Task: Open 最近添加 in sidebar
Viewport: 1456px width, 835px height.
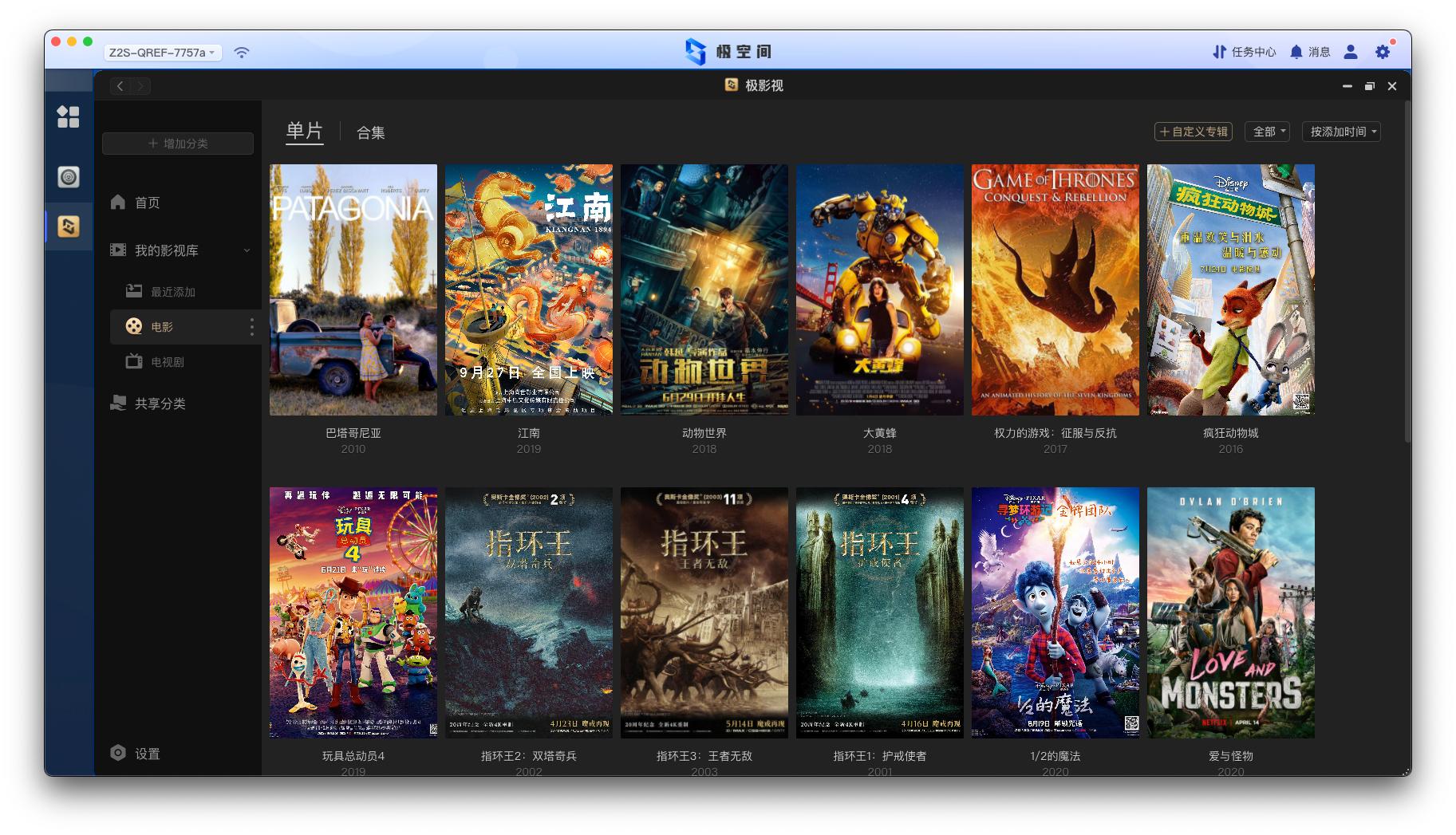Action: click(x=173, y=292)
